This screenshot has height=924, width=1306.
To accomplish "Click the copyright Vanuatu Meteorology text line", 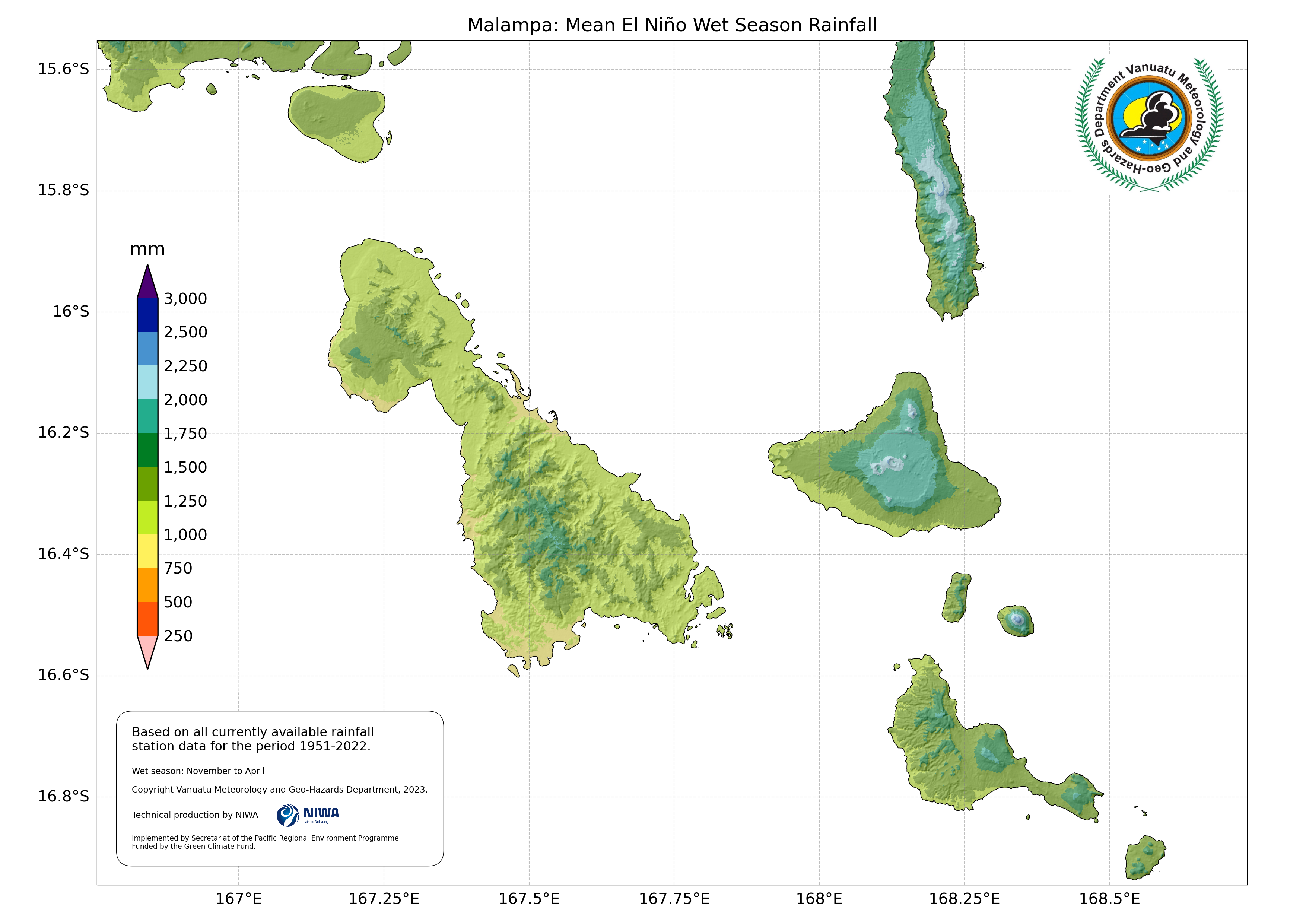I will click(x=279, y=789).
